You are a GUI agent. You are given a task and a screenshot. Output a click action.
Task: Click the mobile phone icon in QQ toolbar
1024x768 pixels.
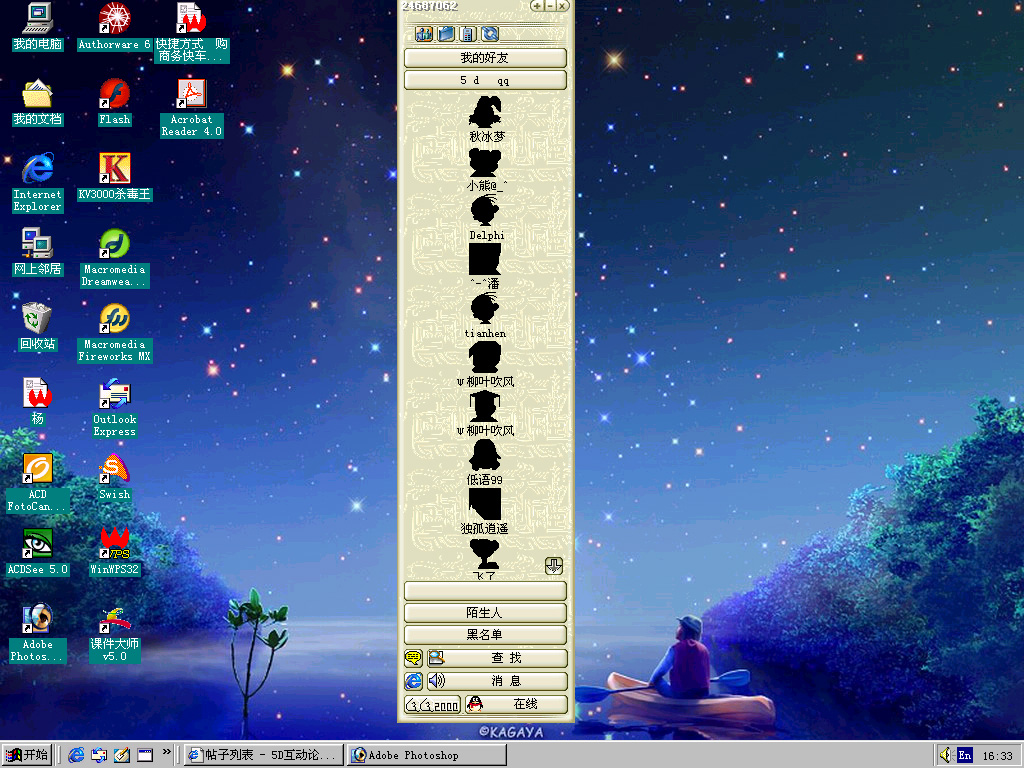click(468, 34)
